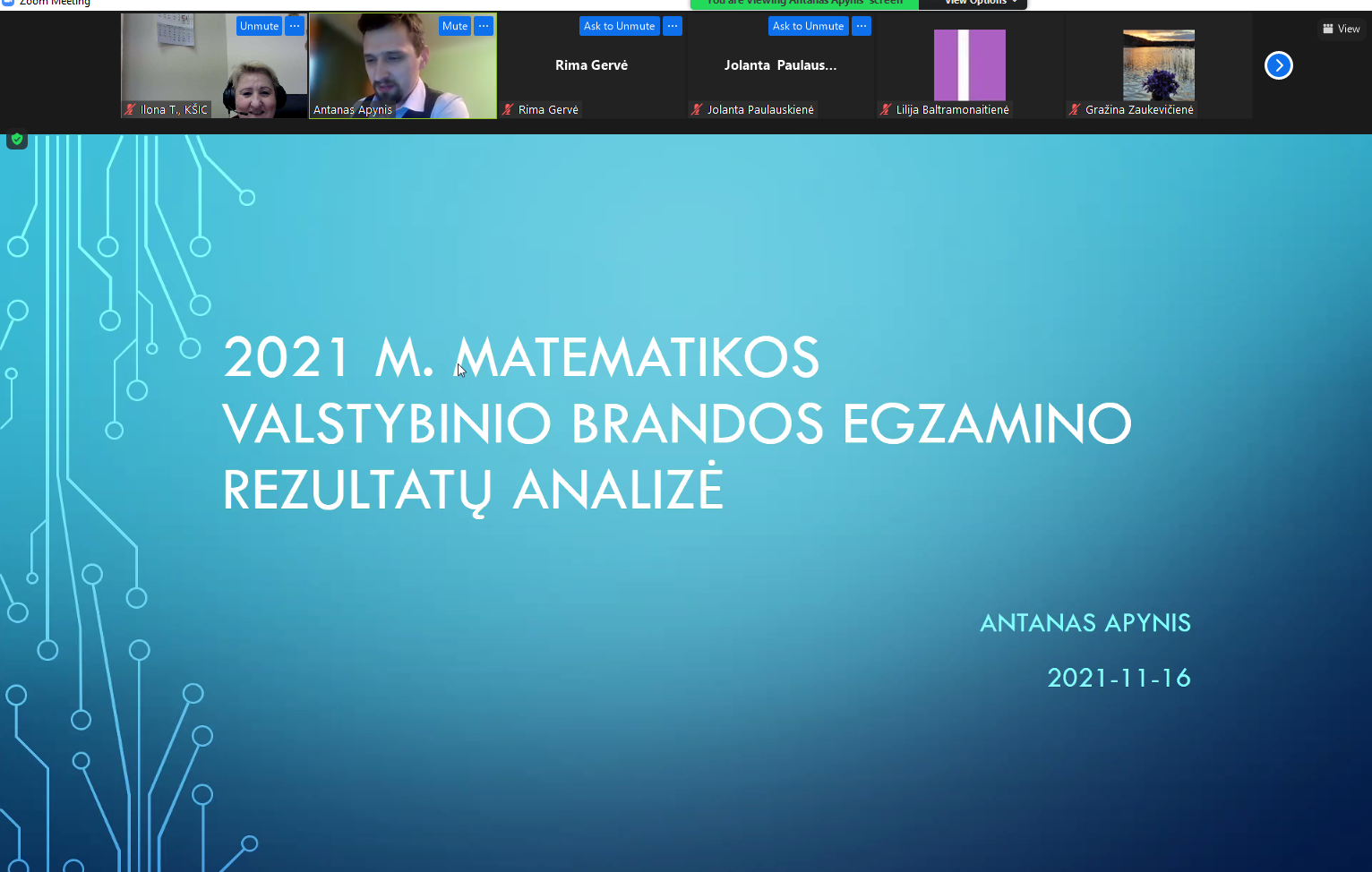Click the Zoom Meeting window icon

click(x=8, y=3)
